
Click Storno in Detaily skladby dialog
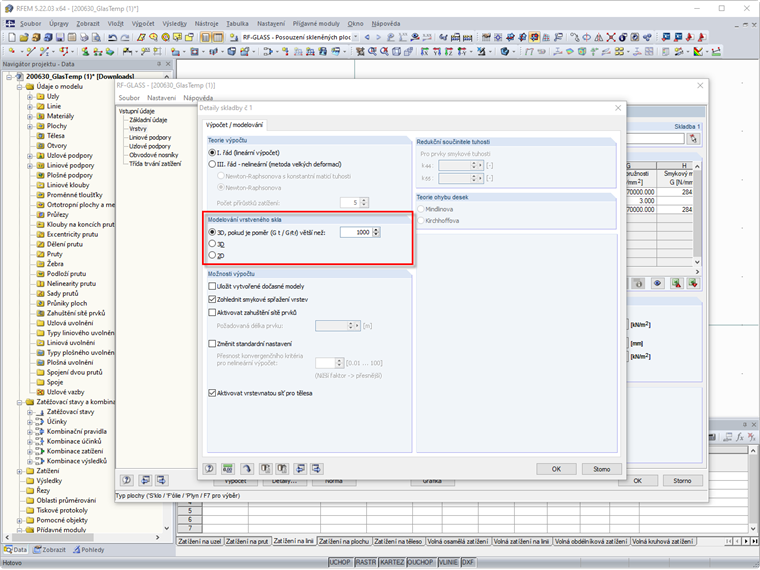coord(602,469)
